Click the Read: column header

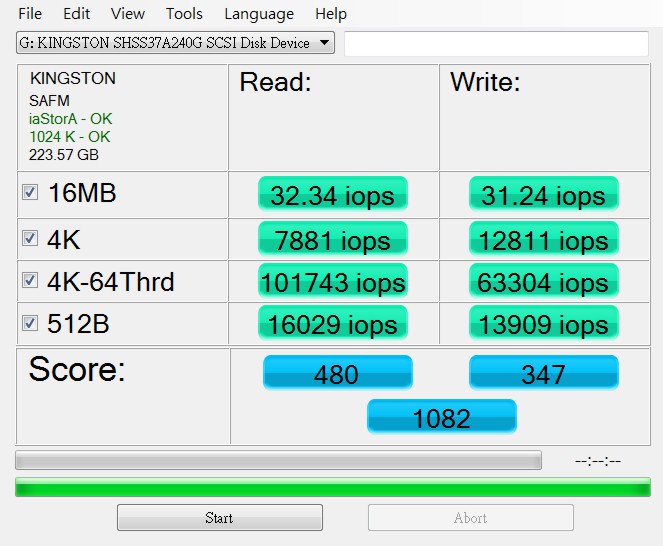point(275,82)
